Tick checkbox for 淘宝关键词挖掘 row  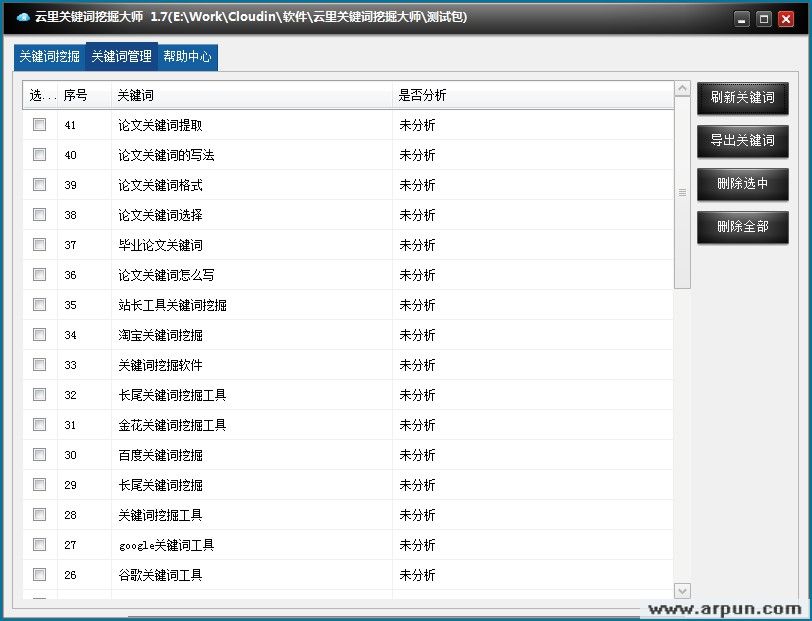[40, 335]
